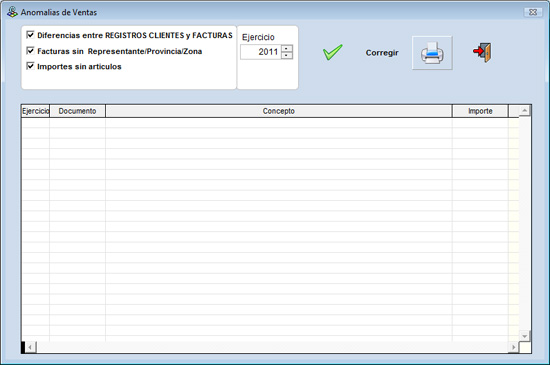Increase Ejercicio year with up spinner arrow
This screenshot has height=365, width=550.
(x=287, y=49)
